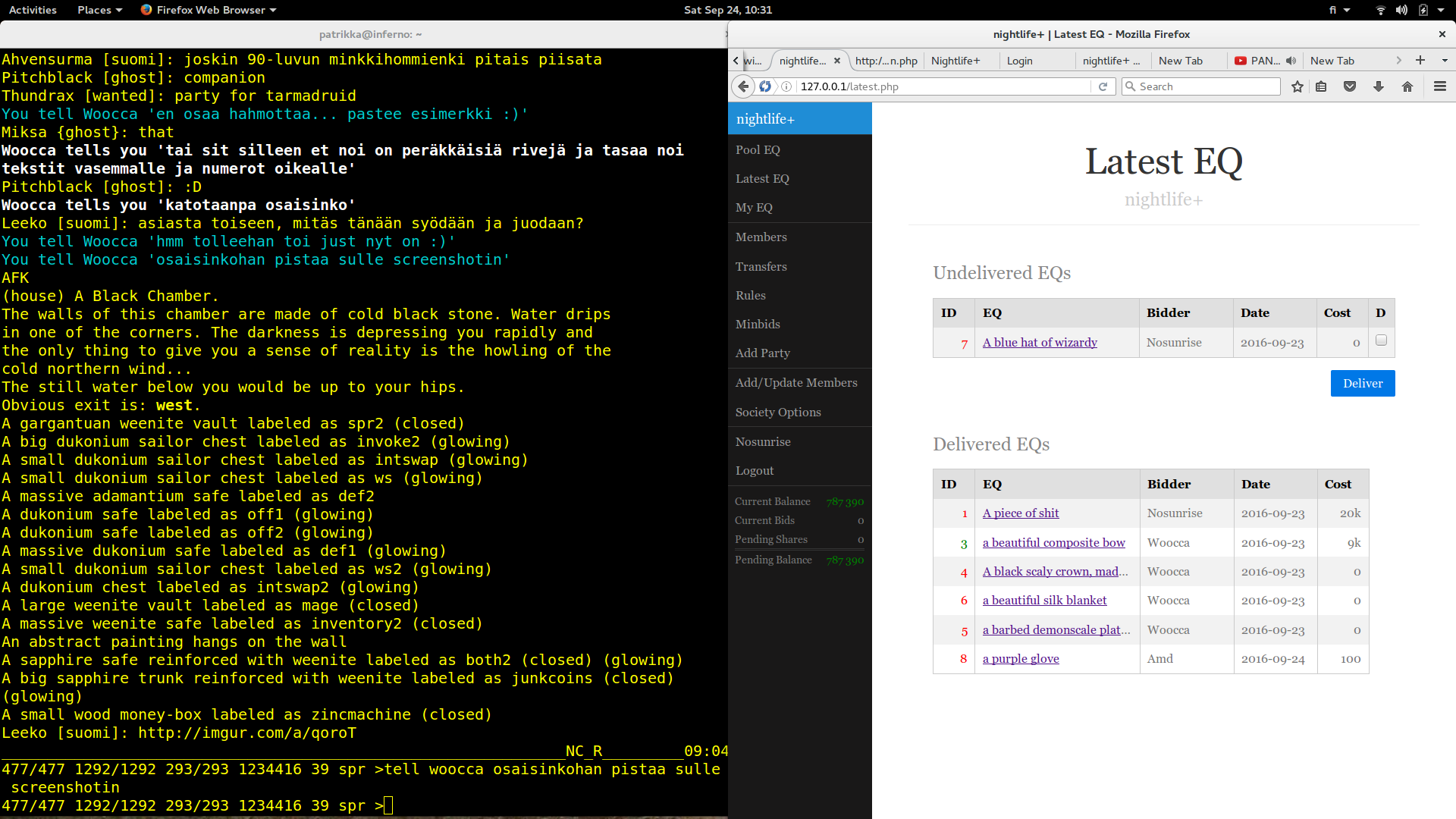Tick the delivered checkbox for blue hat
The image size is (1456, 819).
click(x=1381, y=340)
